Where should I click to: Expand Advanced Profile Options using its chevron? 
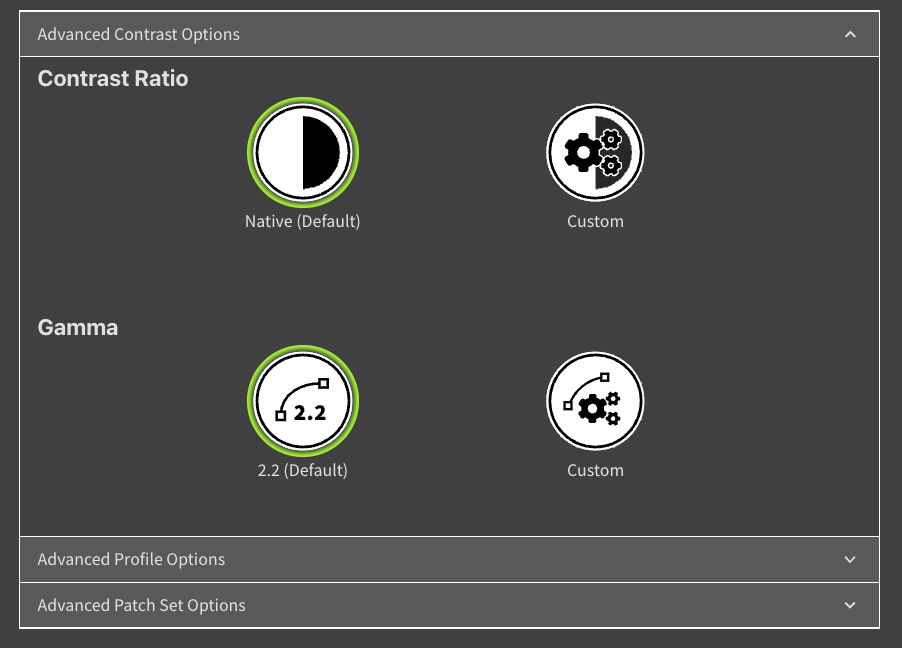tap(850, 560)
